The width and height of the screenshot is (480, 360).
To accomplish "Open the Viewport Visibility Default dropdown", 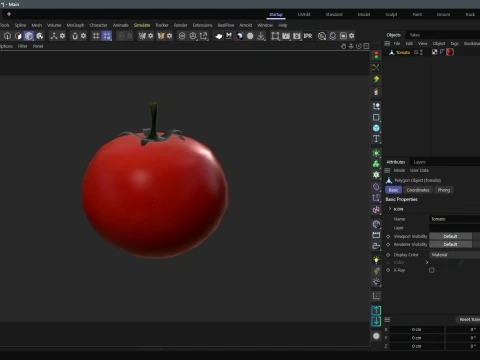I will point(450,236).
